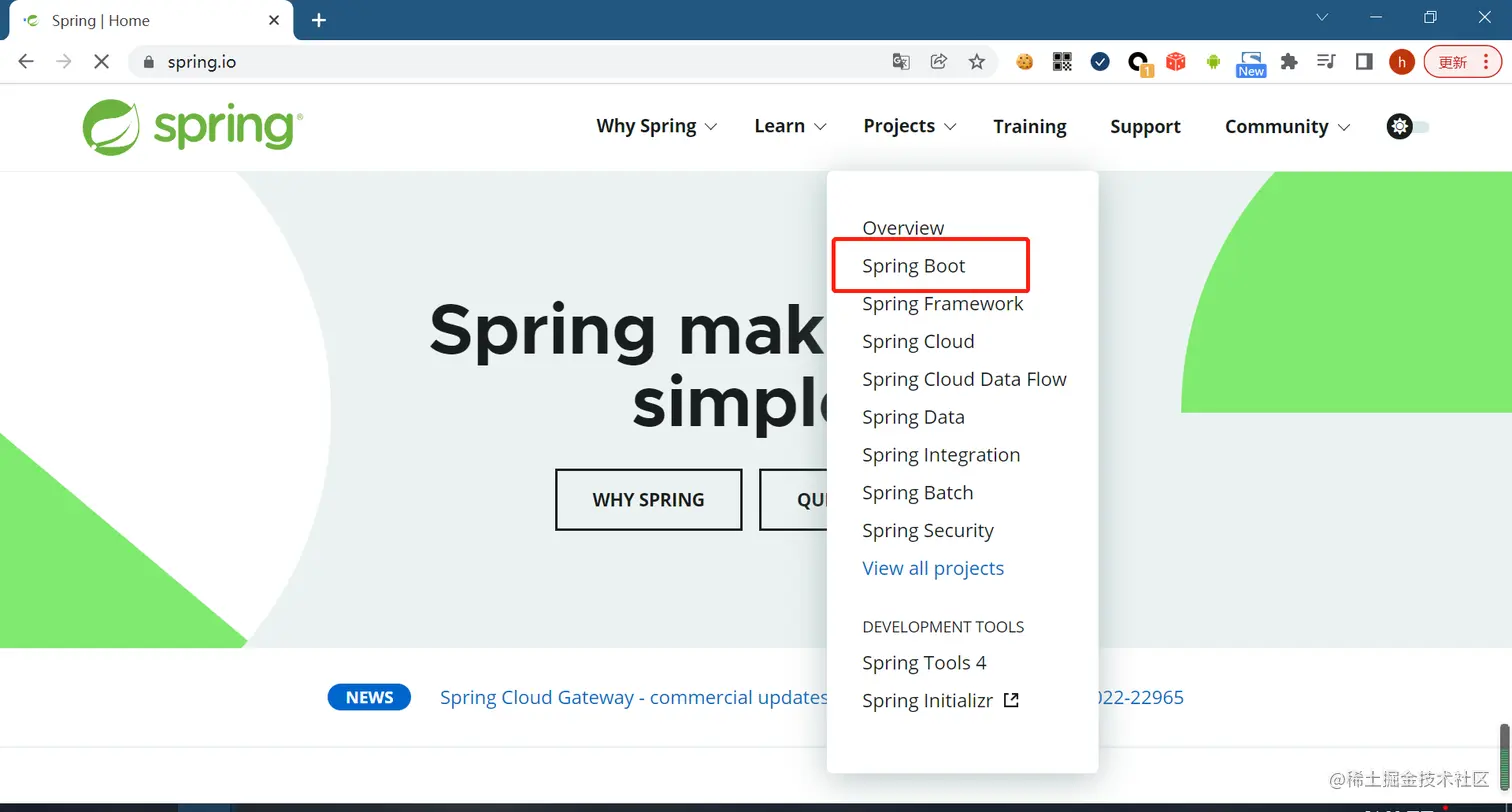The height and width of the screenshot is (812, 1512).
Task: Open the Extensions puzzle menu
Action: tap(1289, 62)
